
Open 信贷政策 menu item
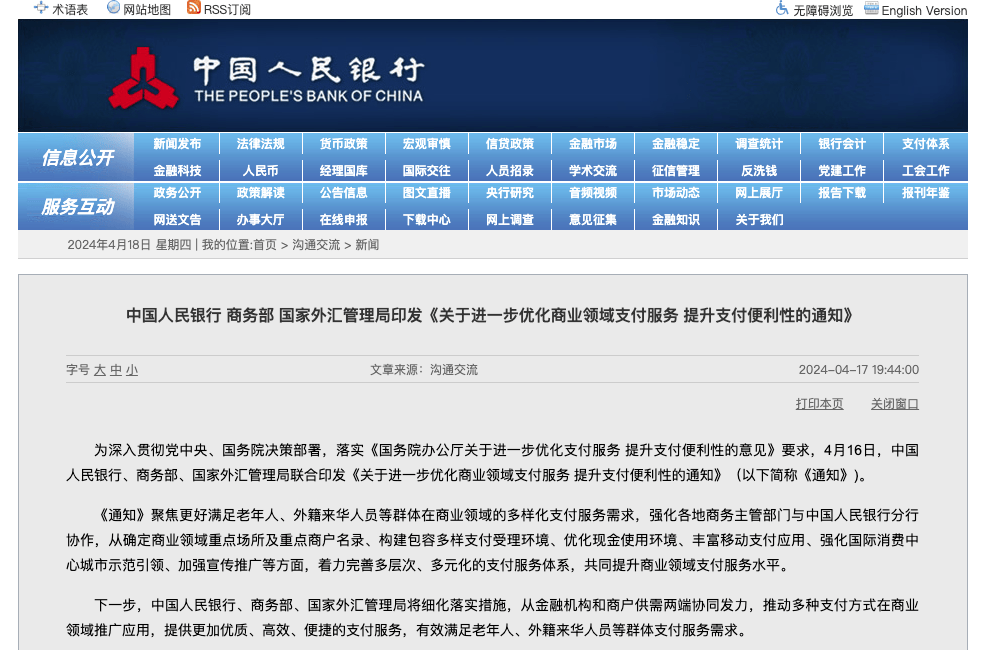point(509,144)
